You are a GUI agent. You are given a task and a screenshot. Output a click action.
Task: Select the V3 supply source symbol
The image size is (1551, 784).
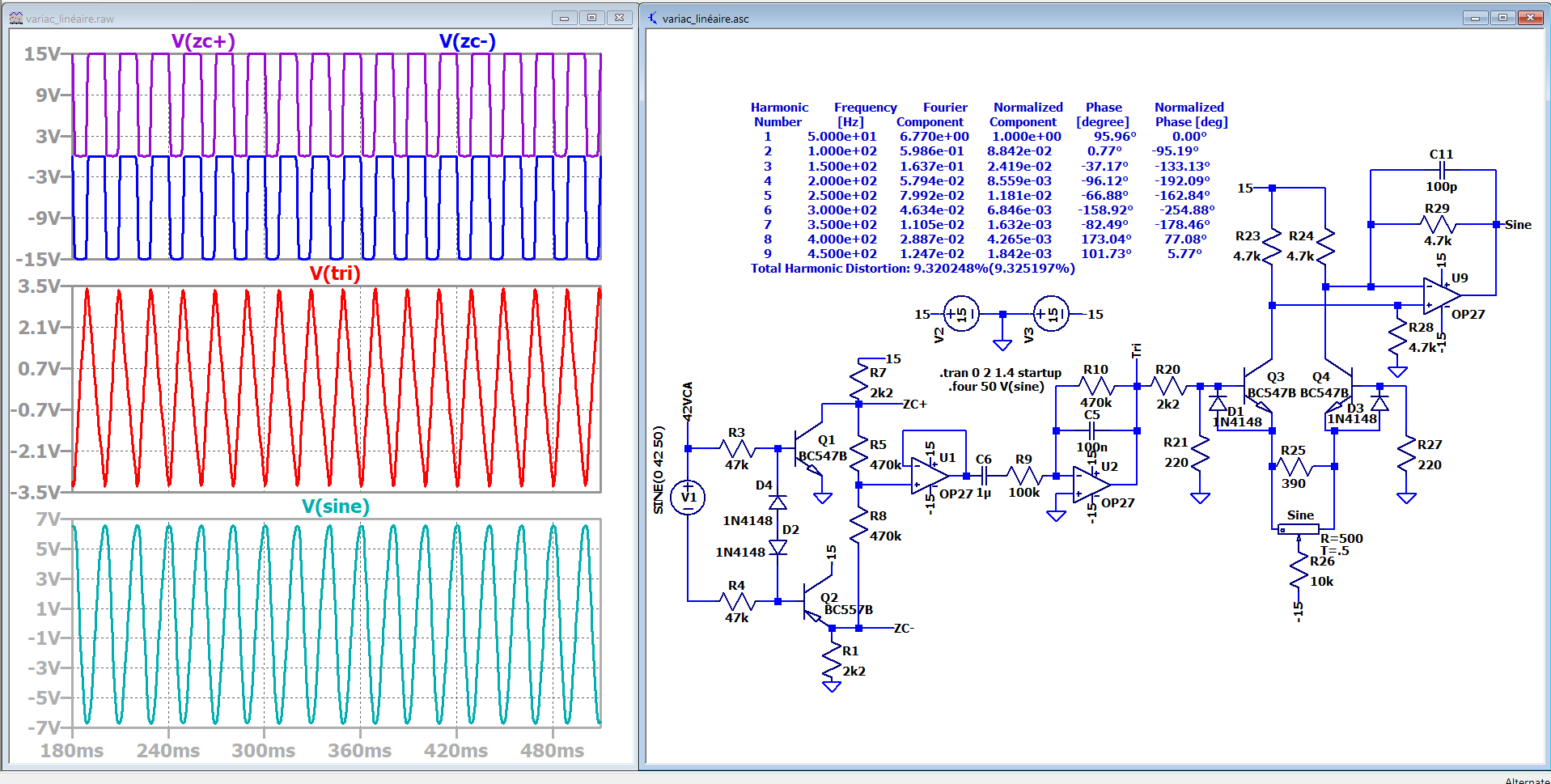1051,314
